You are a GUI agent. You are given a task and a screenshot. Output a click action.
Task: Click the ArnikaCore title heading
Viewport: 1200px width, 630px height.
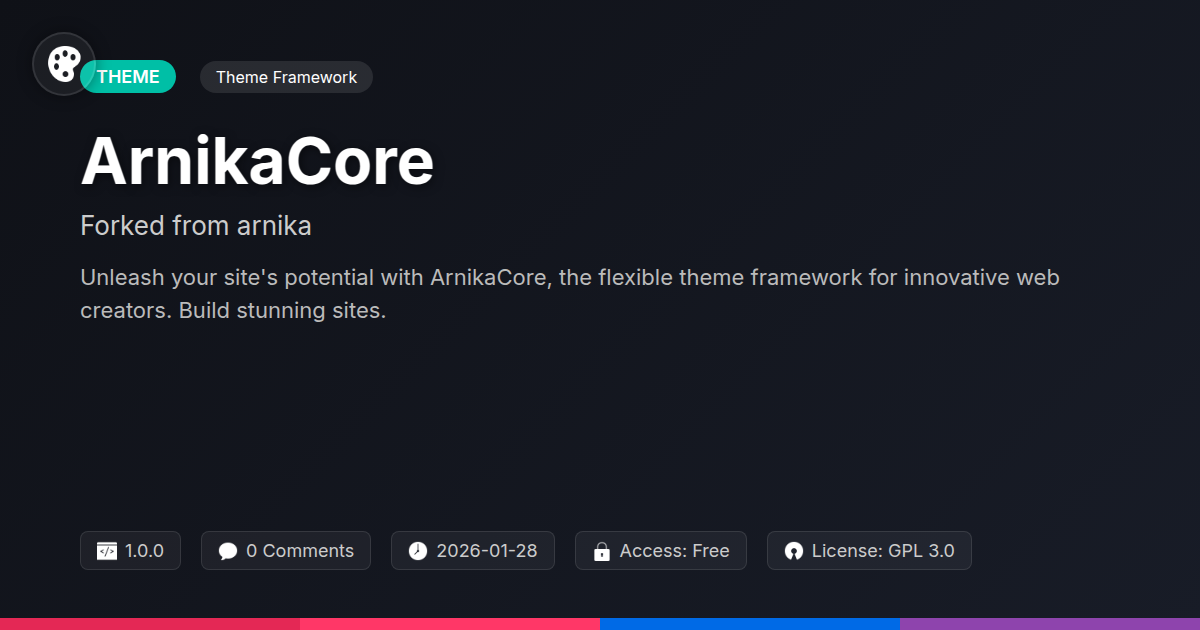click(x=257, y=161)
